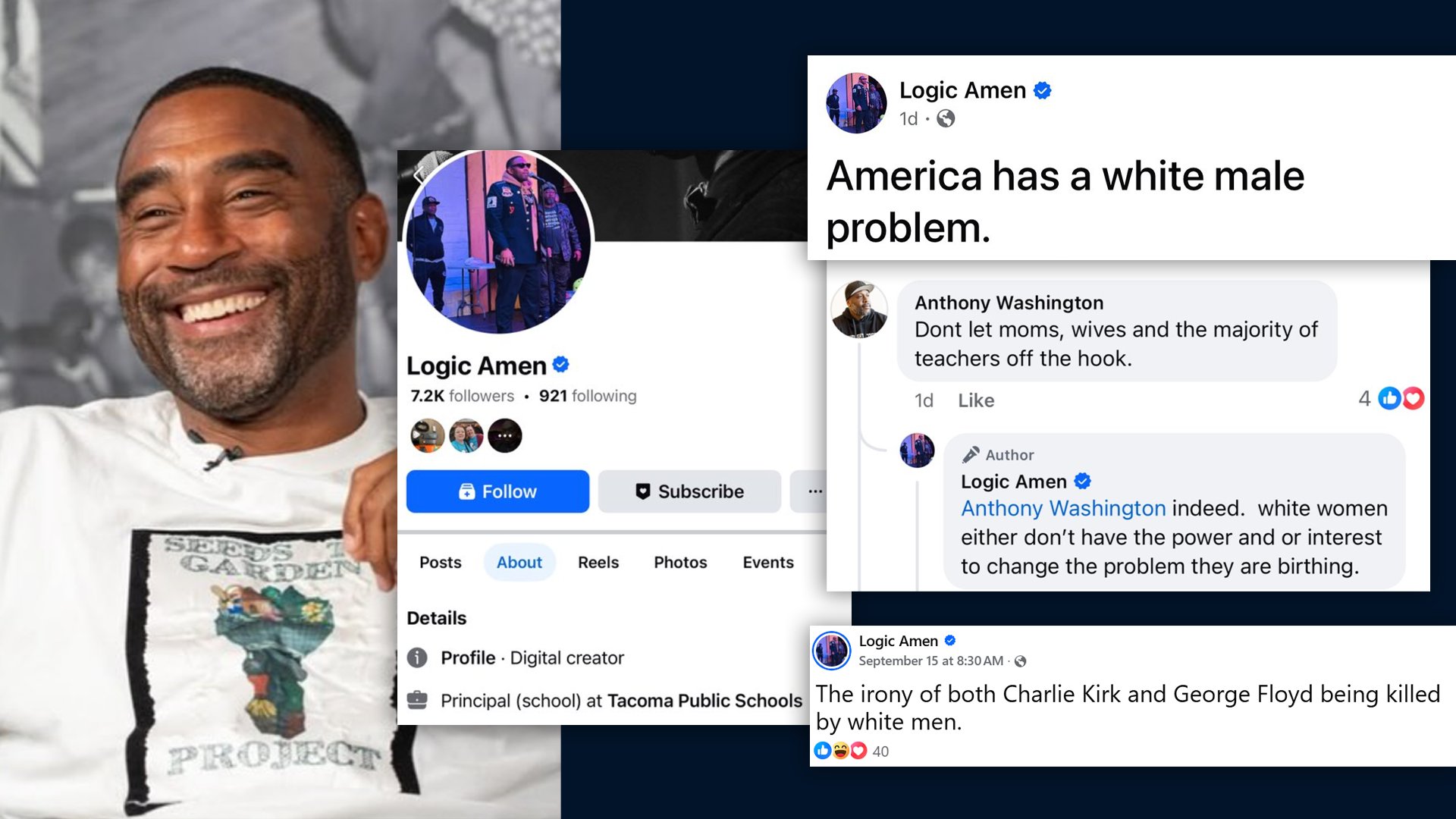Screen dimensions: 1456x819
Task: Click the heart reaction icon on the comment
Action: [x=1413, y=398]
